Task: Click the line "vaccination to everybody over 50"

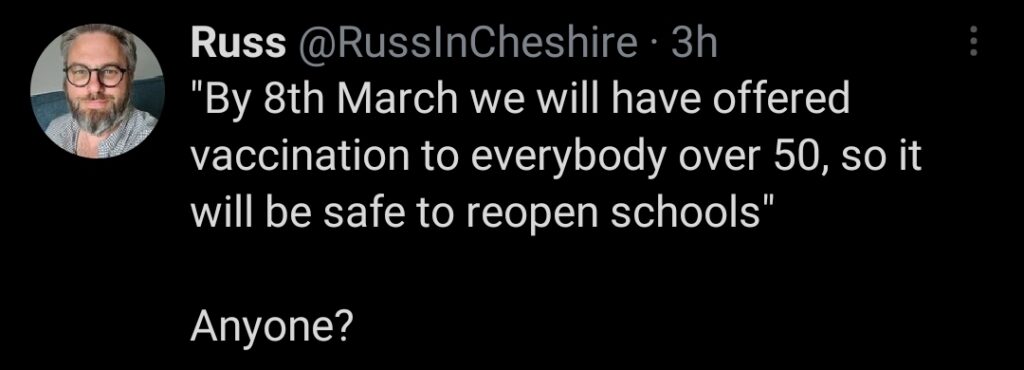Action: pyautogui.click(x=556, y=159)
